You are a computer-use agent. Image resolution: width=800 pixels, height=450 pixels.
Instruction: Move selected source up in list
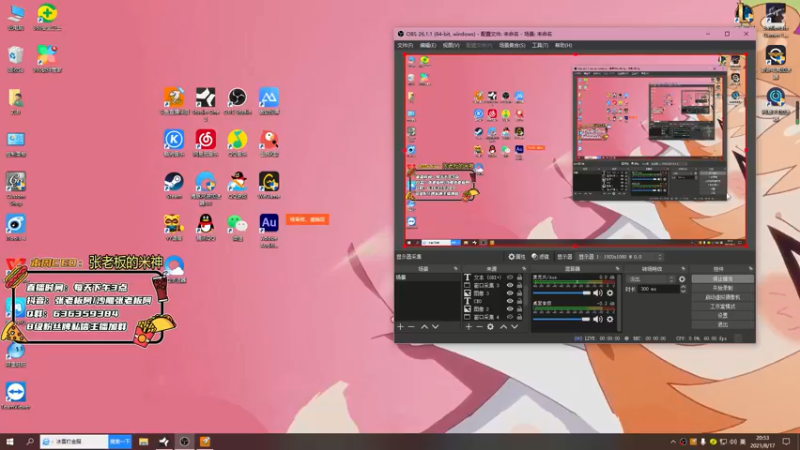click(504, 327)
